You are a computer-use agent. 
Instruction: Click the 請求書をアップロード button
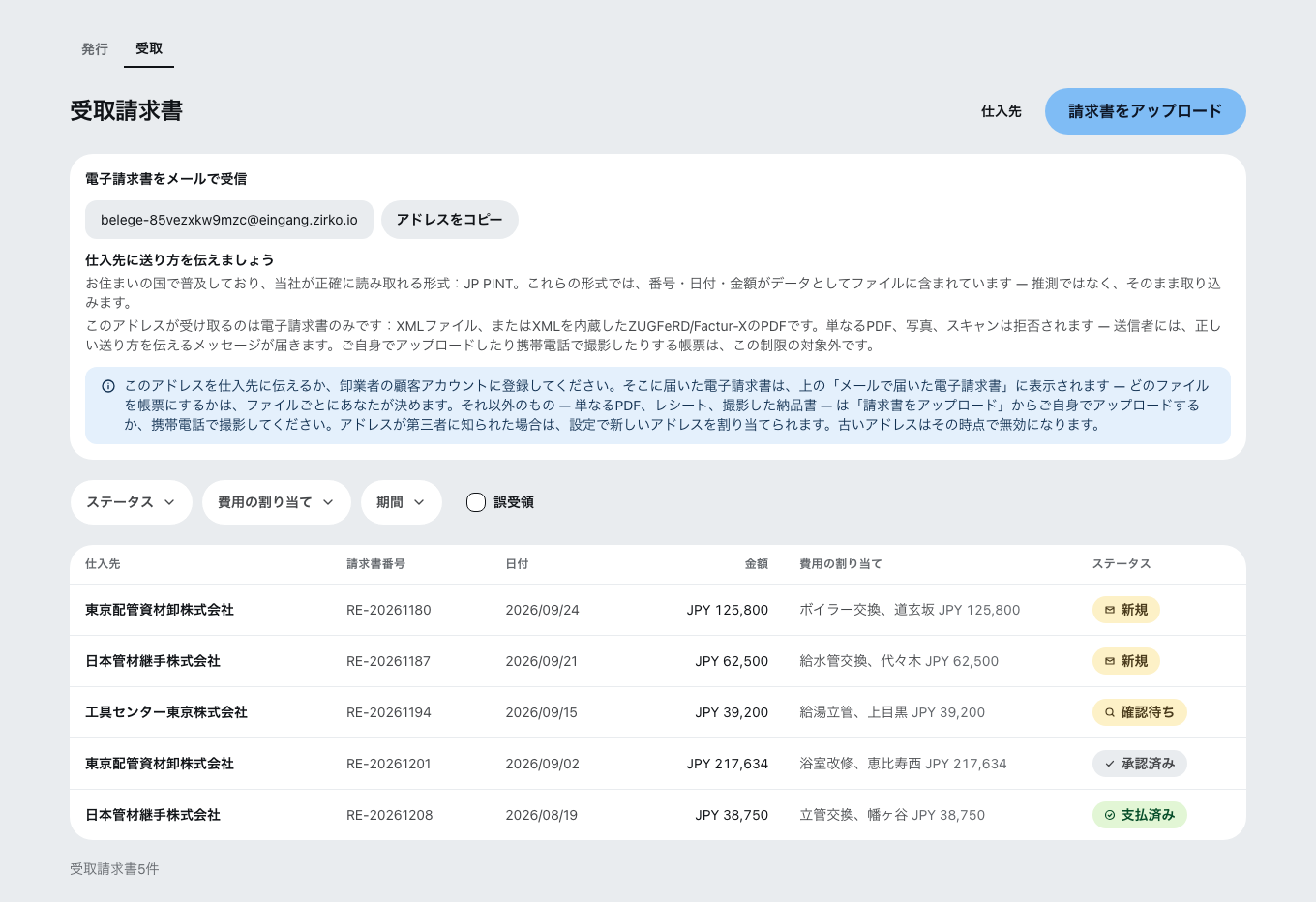click(x=1145, y=111)
